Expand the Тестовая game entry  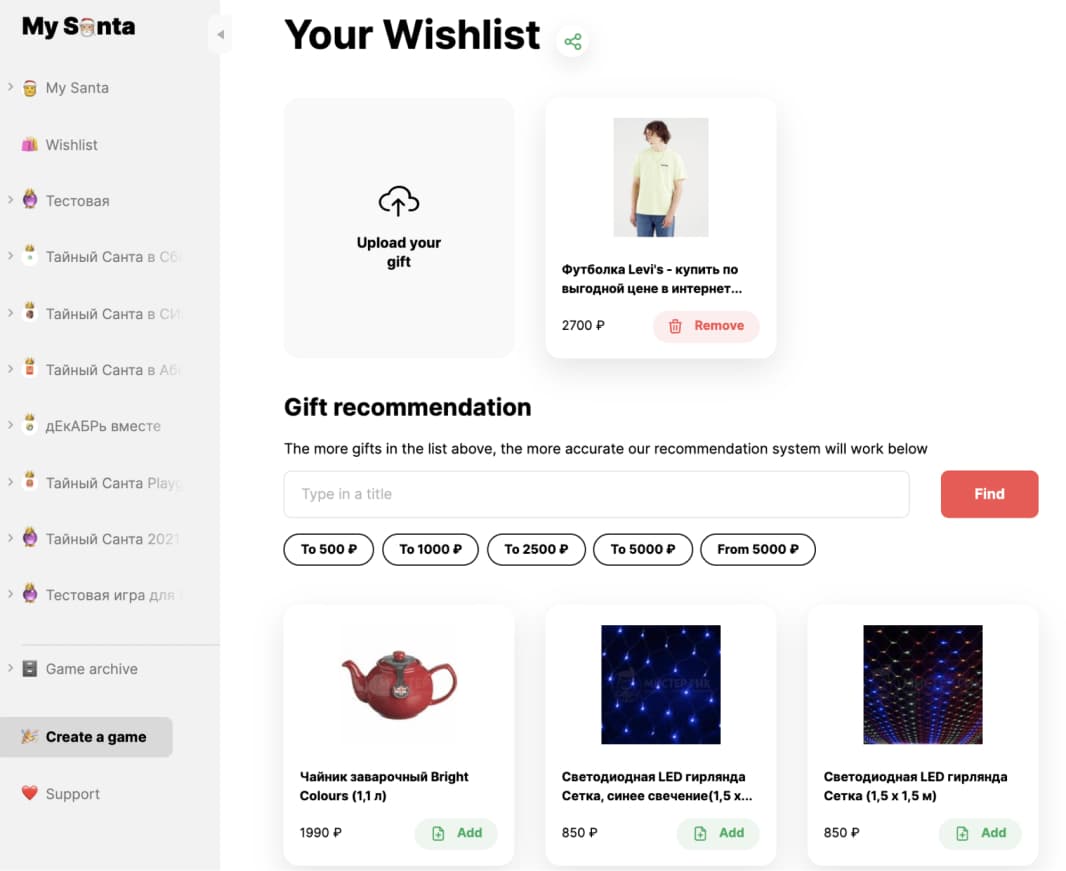pos(10,199)
